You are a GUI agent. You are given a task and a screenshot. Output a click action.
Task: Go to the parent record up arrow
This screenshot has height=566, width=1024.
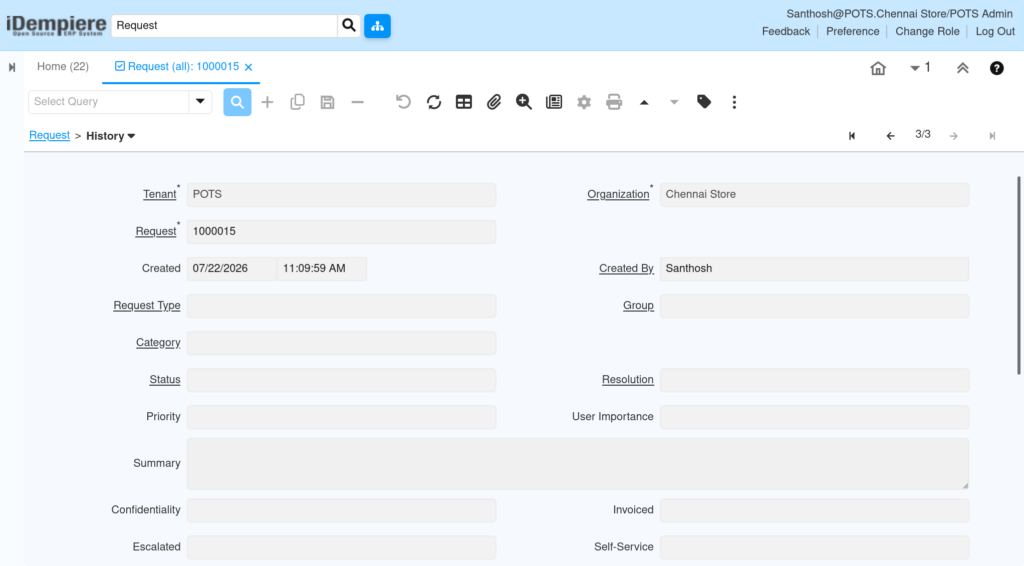[x=644, y=102]
